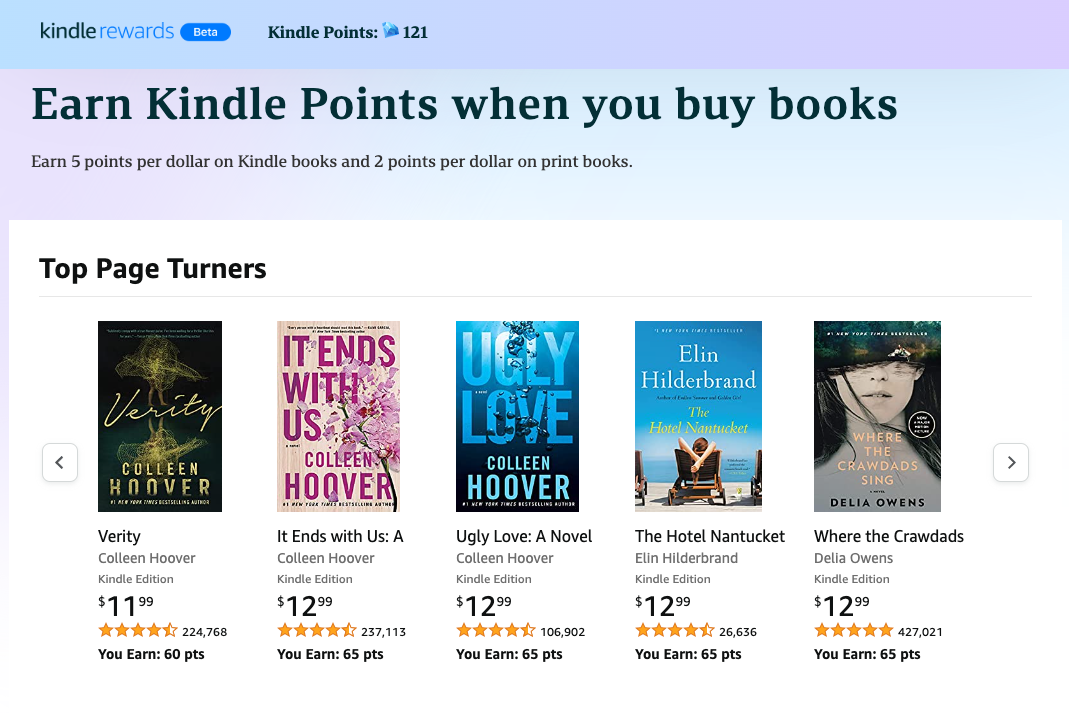Click the right chevron beside Where the Crawdads Sing
Image resolution: width=1069 pixels, height=713 pixels.
pyautogui.click(x=1011, y=462)
